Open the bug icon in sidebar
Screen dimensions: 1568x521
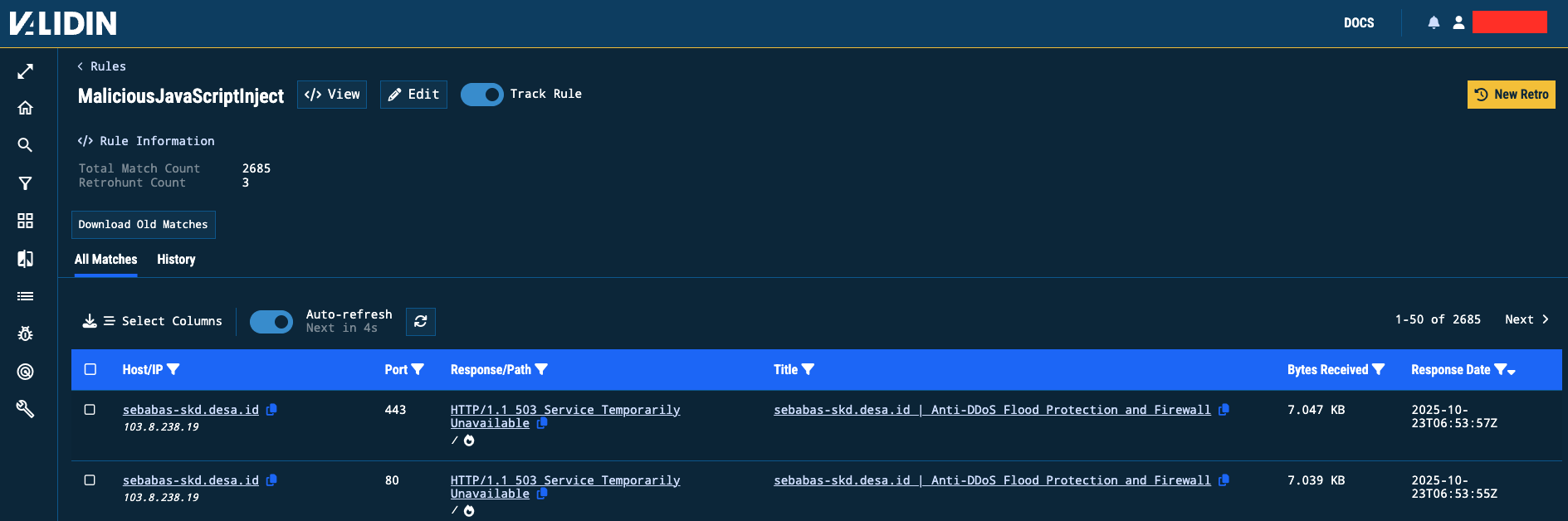[x=26, y=334]
